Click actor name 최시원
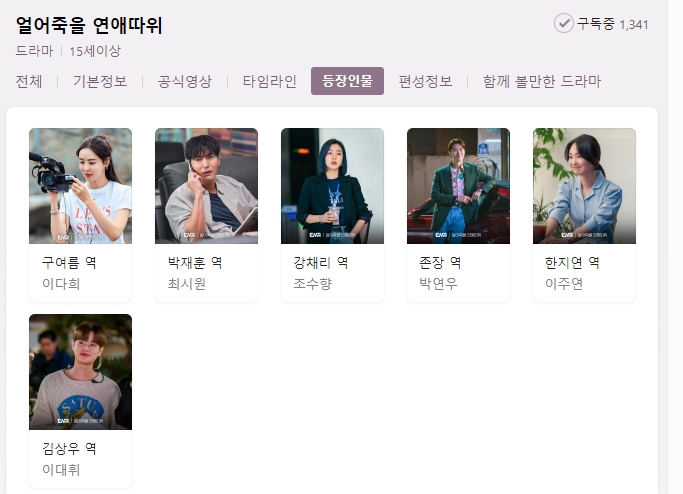 [187, 284]
